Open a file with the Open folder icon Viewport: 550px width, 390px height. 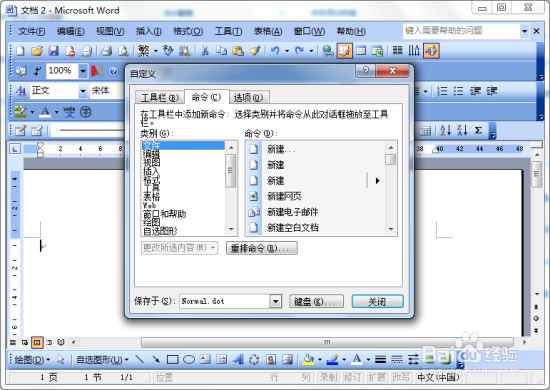(x=36, y=51)
